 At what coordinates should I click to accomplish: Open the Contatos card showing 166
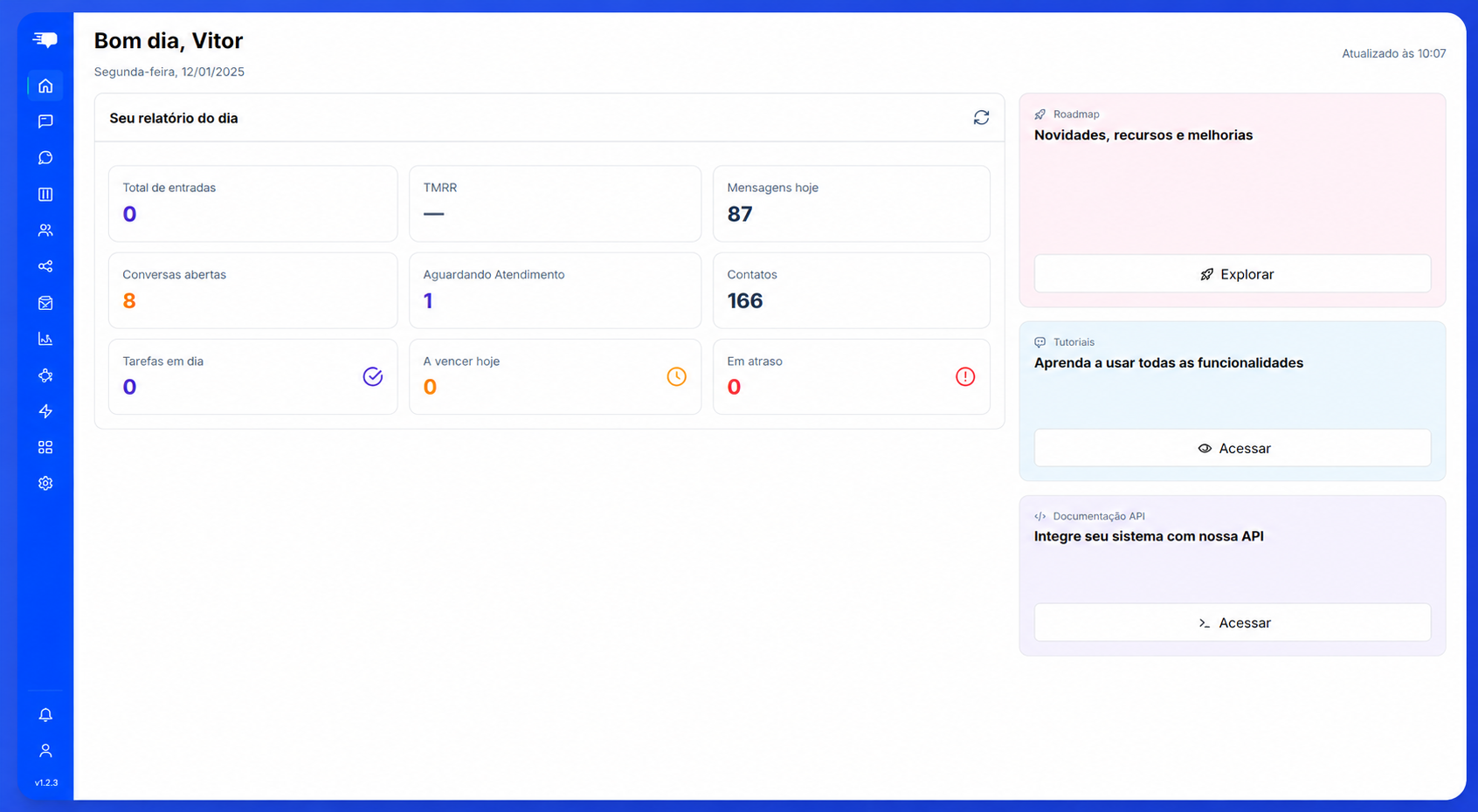852,291
